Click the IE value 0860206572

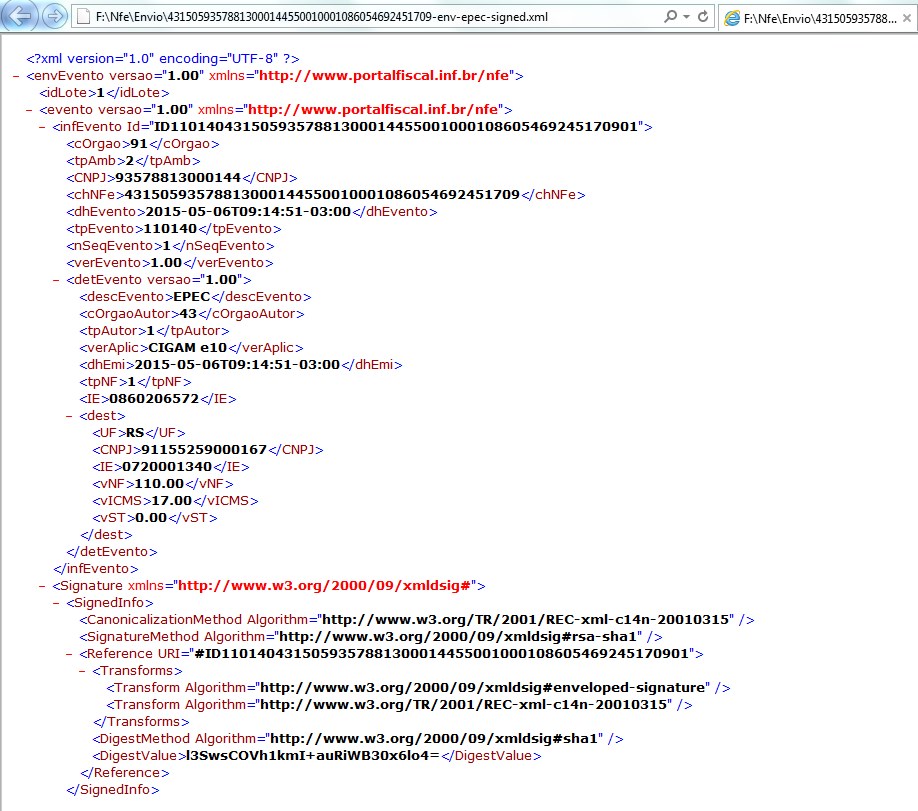click(x=154, y=398)
